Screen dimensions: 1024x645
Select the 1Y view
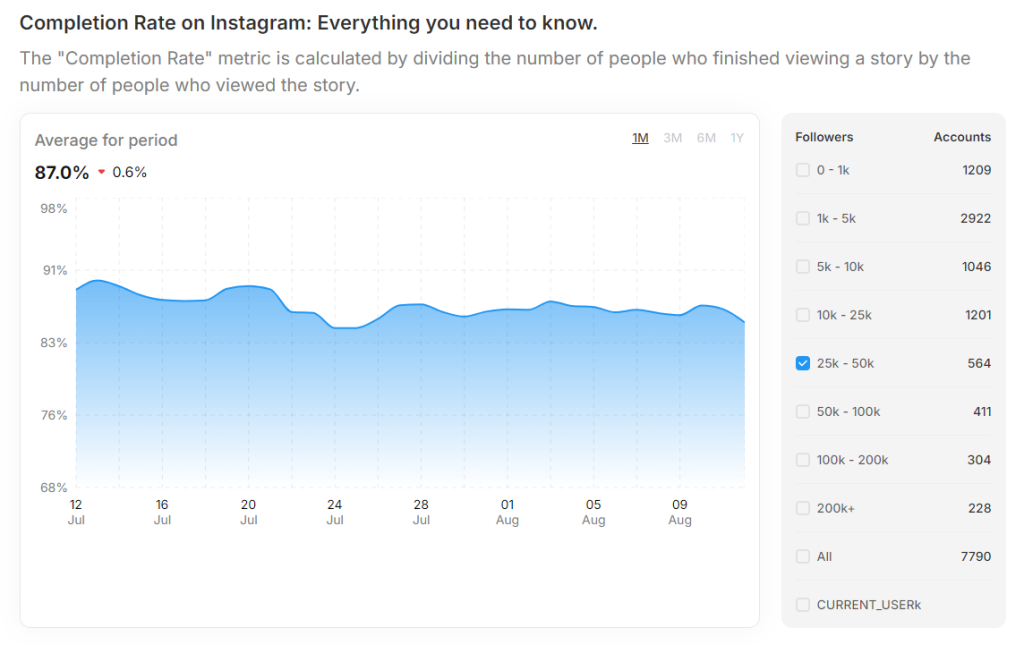[736, 138]
